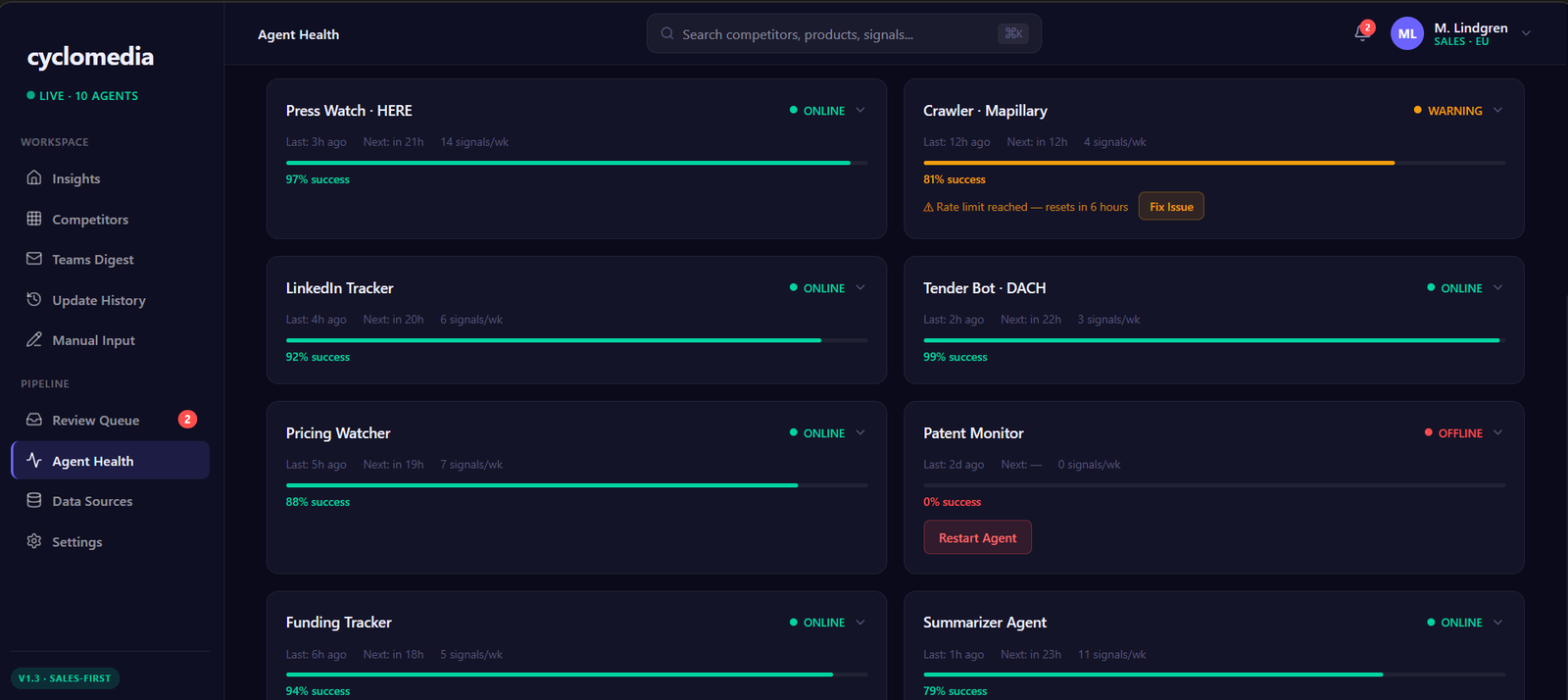Click the "Rate limit reached — resets in 6 hours" message
1568x700 pixels.
[1032, 207]
